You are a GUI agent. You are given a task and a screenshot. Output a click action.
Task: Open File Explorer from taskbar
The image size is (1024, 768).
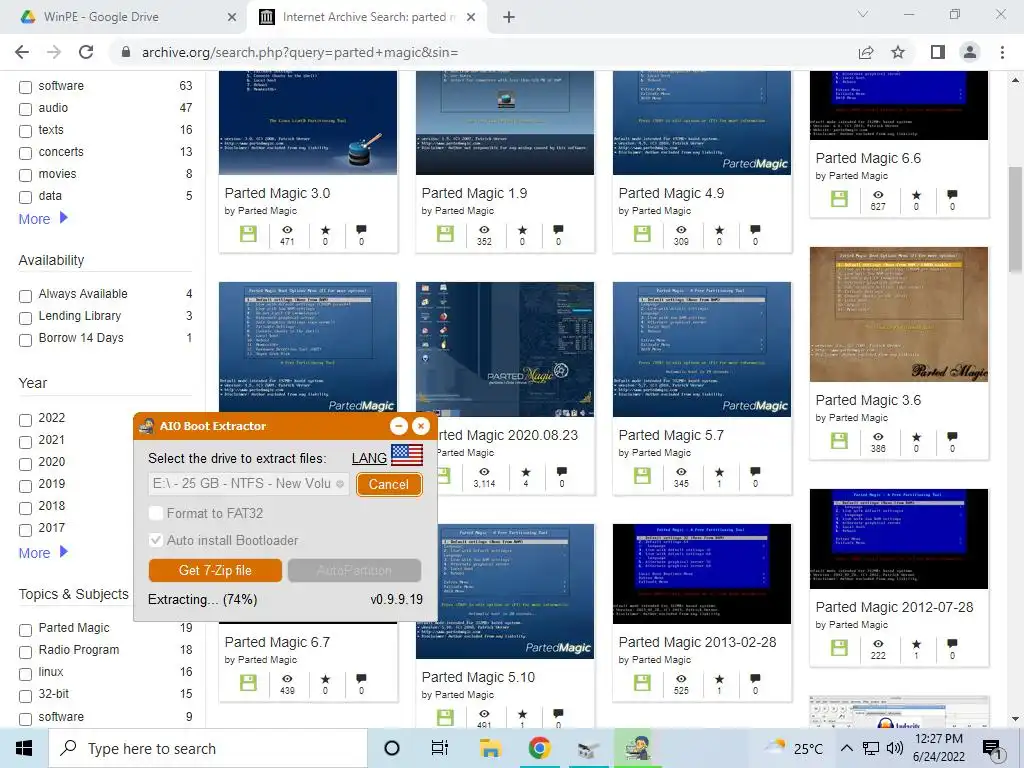490,748
